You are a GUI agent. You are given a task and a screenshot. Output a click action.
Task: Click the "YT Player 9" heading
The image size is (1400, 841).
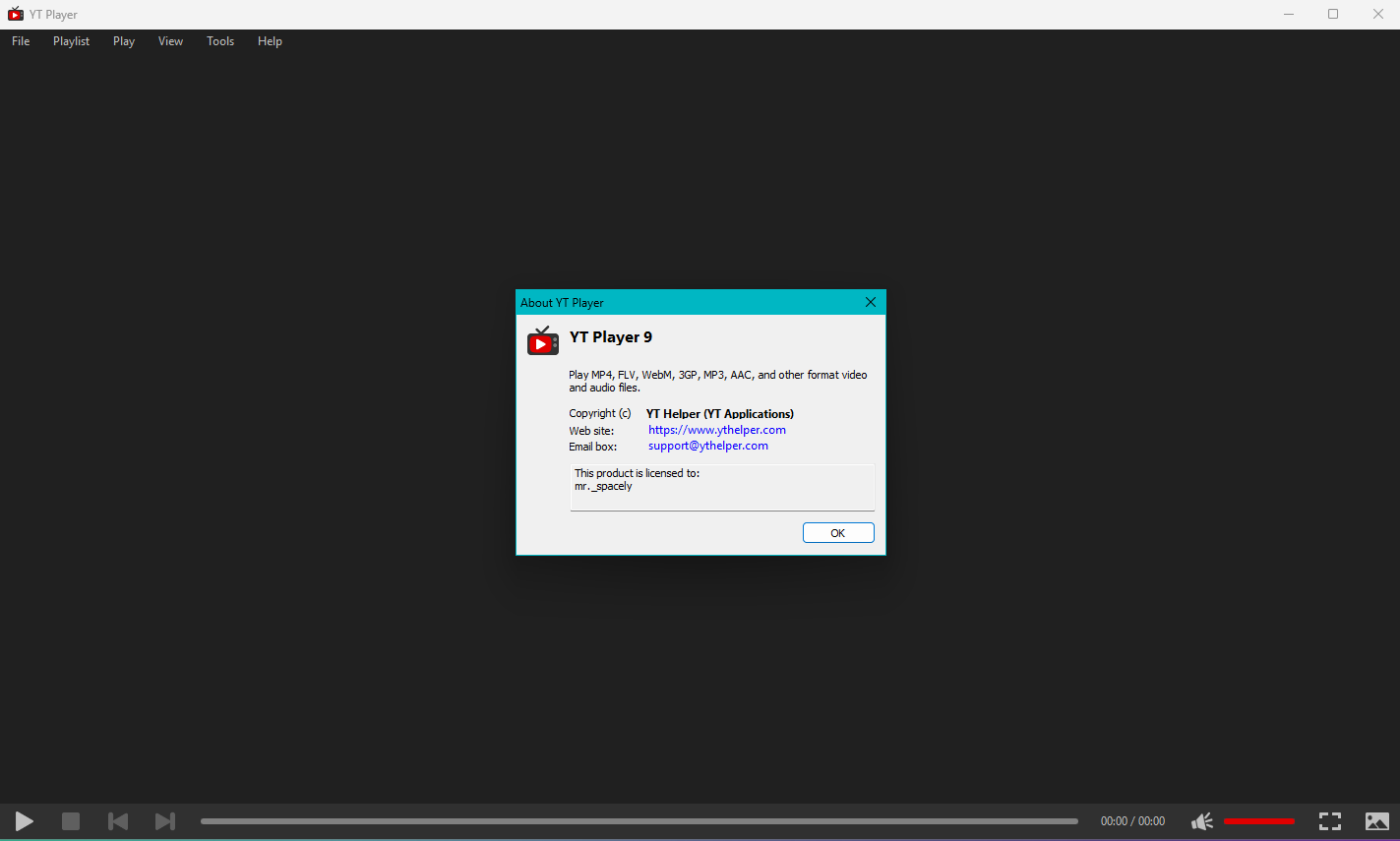click(611, 337)
